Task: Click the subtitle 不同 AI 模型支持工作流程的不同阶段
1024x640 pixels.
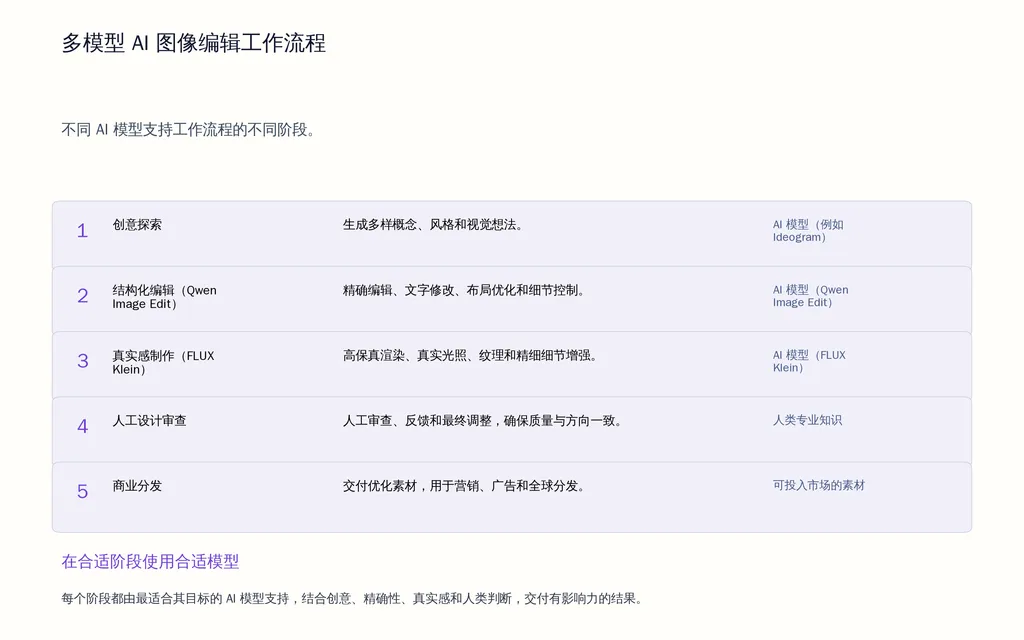Action: [x=188, y=129]
